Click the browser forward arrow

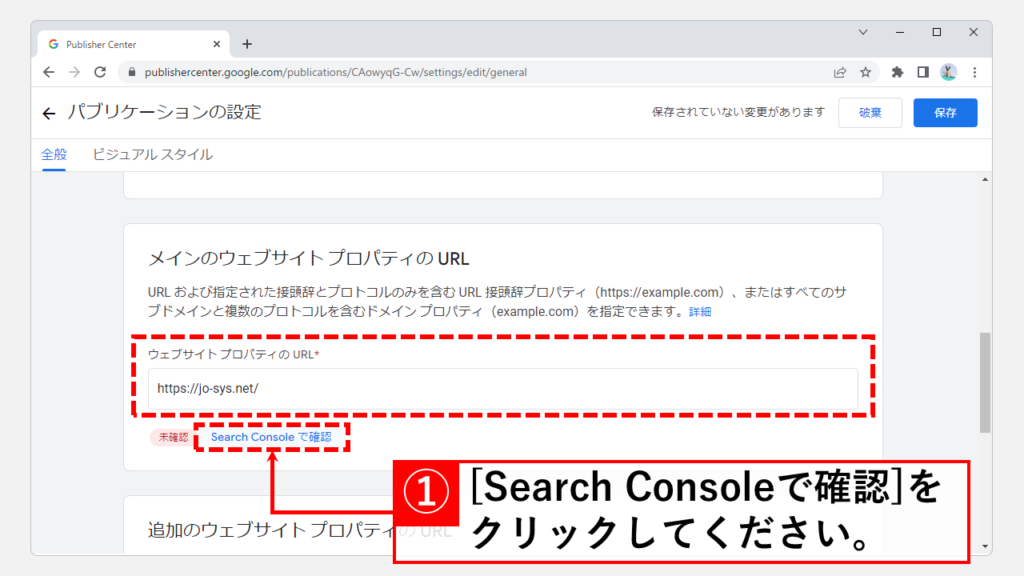(x=75, y=72)
